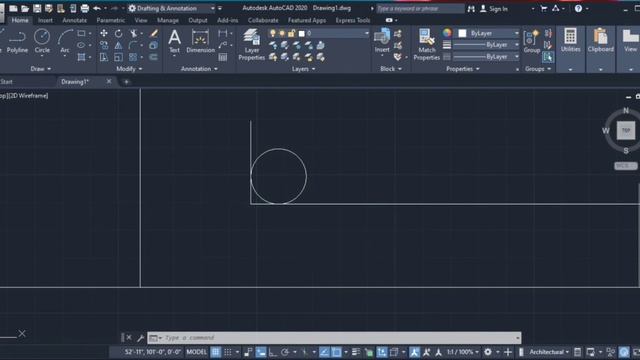The height and width of the screenshot is (360, 640).
Task: Select the Polyline drawing tool
Action: point(17,42)
